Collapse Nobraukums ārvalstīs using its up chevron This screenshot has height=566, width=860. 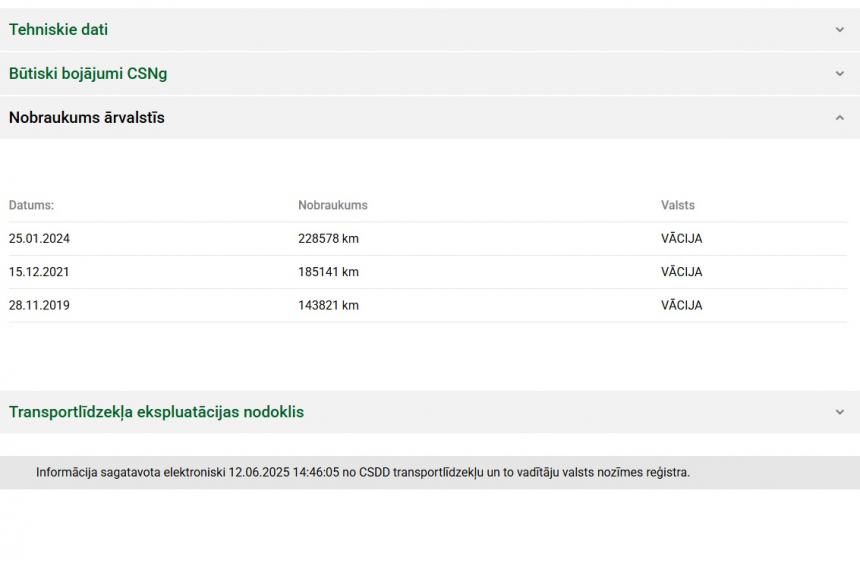[x=839, y=118]
